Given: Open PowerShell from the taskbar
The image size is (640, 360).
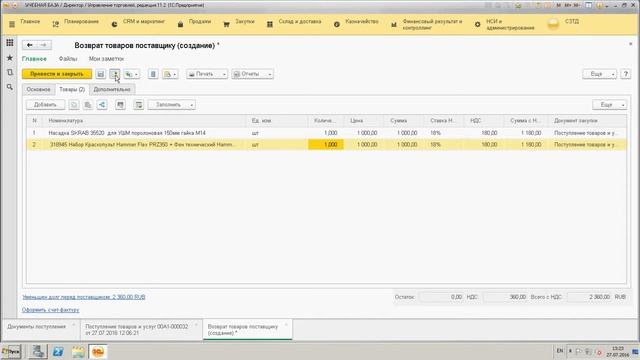Looking at the screenshot, I should 58,351.
